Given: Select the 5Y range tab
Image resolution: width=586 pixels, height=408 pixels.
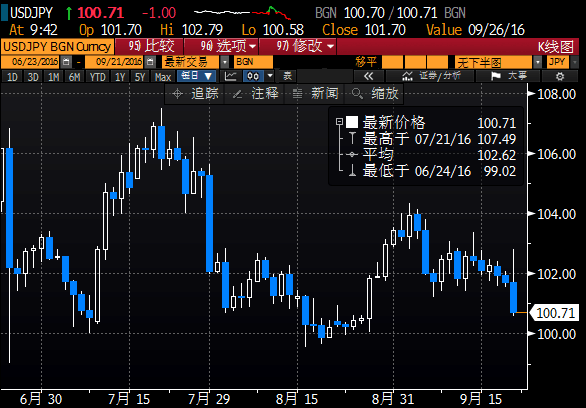Looking at the screenshot, I should tap(140, 77).
